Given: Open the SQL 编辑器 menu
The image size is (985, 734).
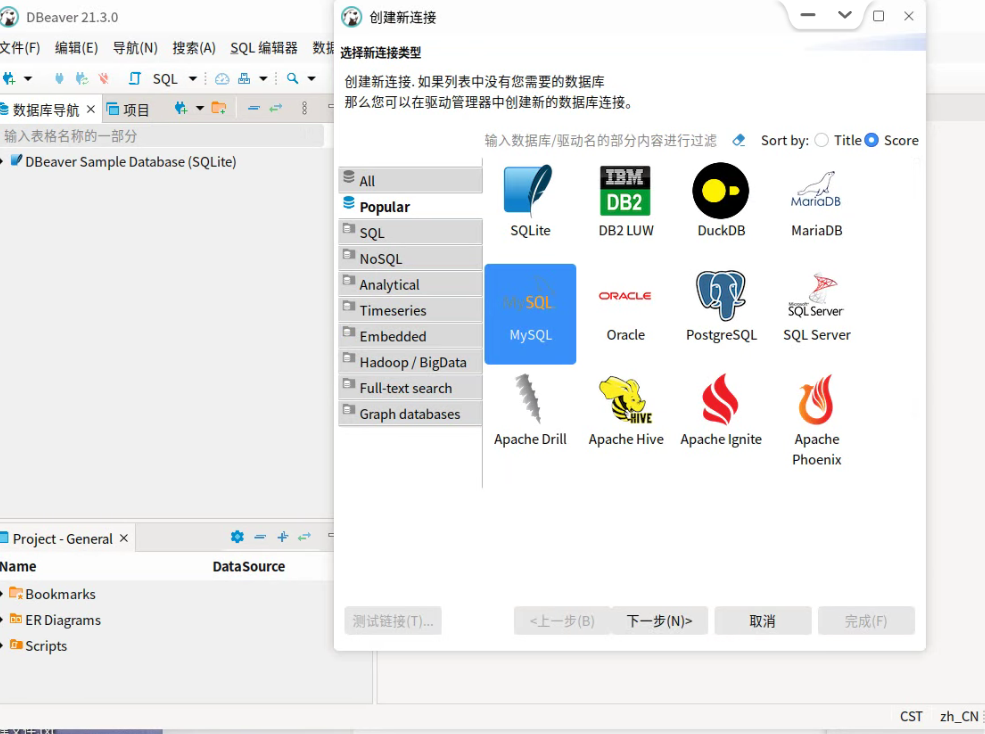Looking at the screenshot, I should (264, 48).
